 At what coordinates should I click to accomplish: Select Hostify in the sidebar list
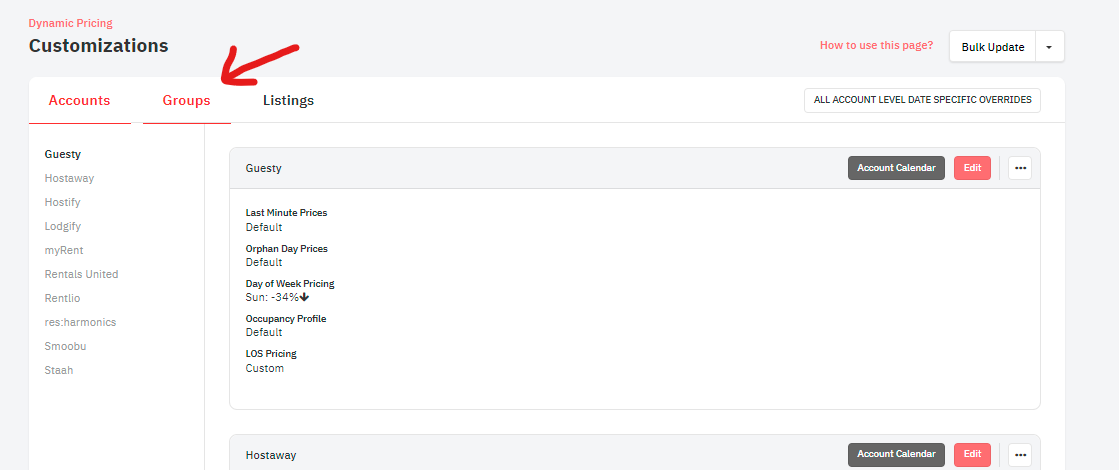tap(62, 202)
